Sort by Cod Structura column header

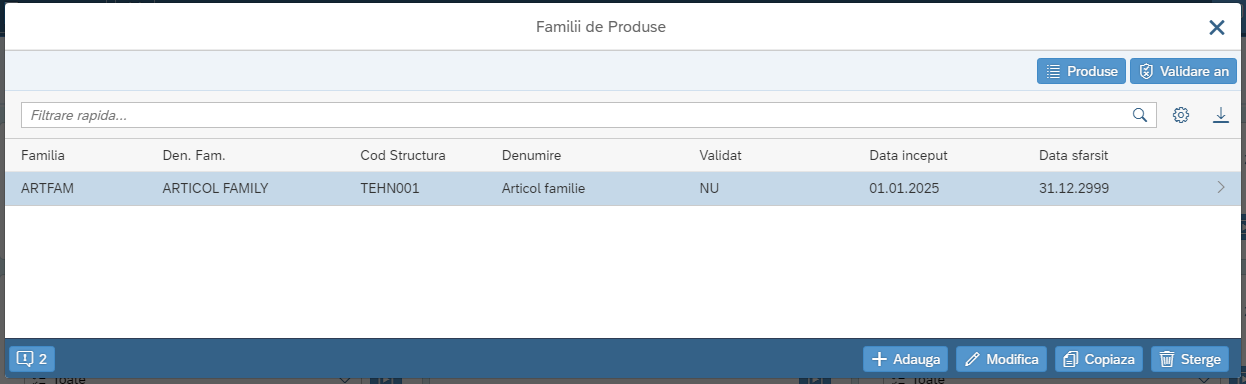click(403, 155)
